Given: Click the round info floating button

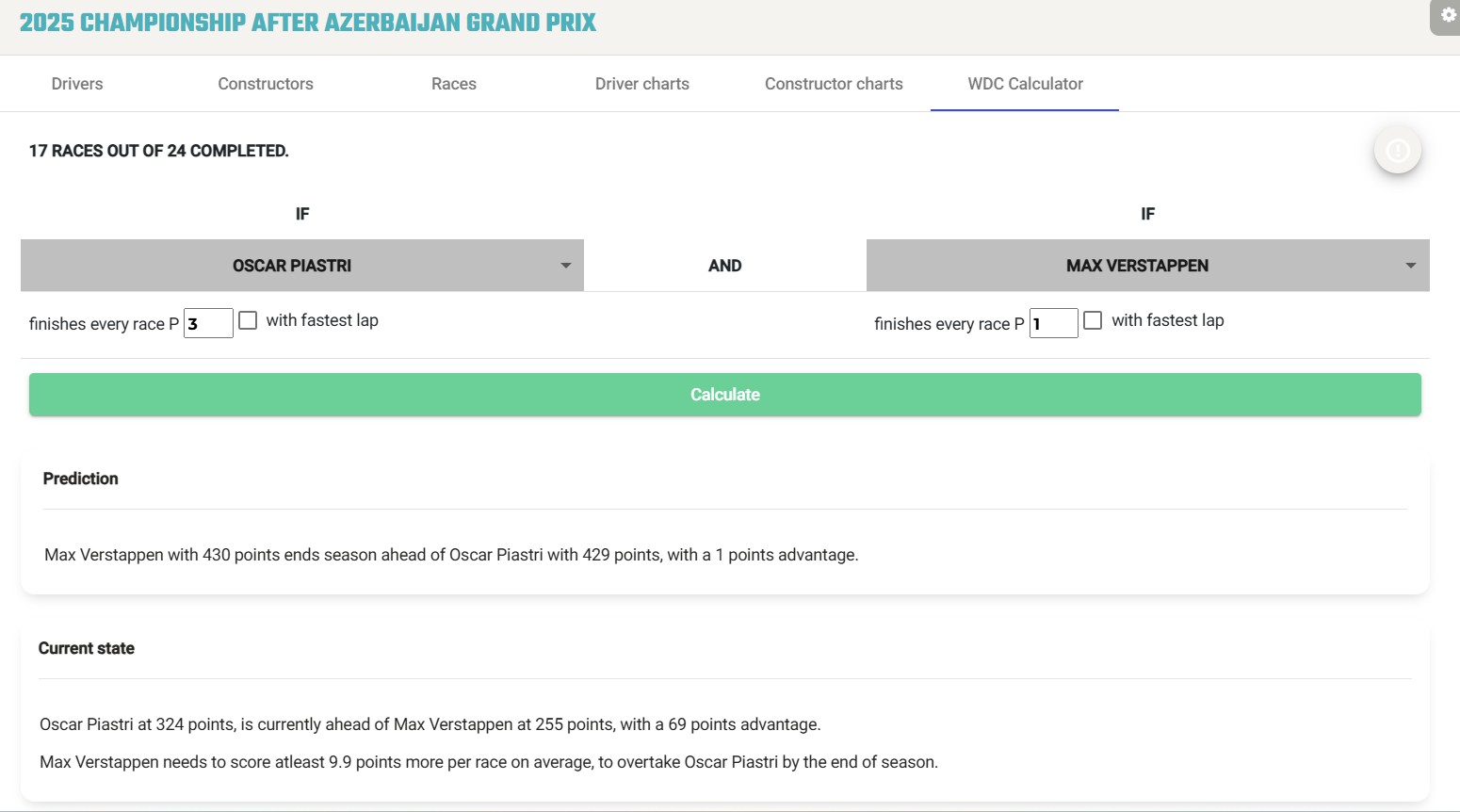Looking at the screenshot, I should (x=1398, y=150).
